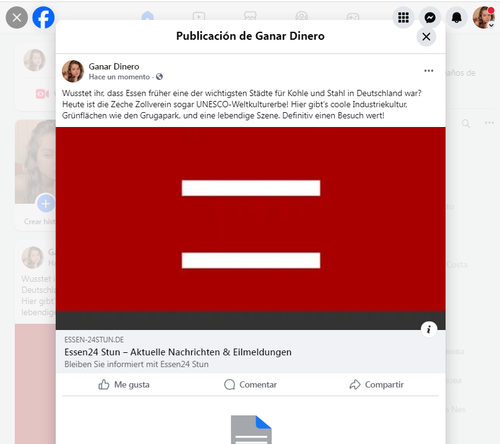Click the composer profile avatar in background feed

click(x=35, y=60)
